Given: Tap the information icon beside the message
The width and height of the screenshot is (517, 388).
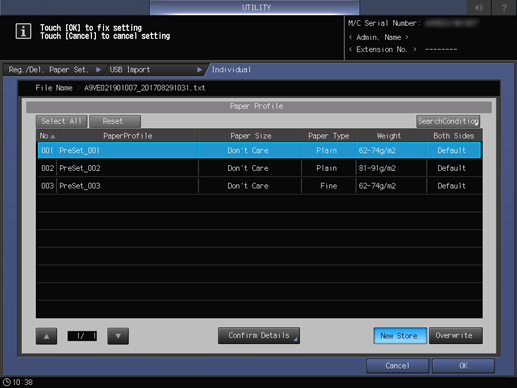Looking at the screenshot, I should click(23, 31).
